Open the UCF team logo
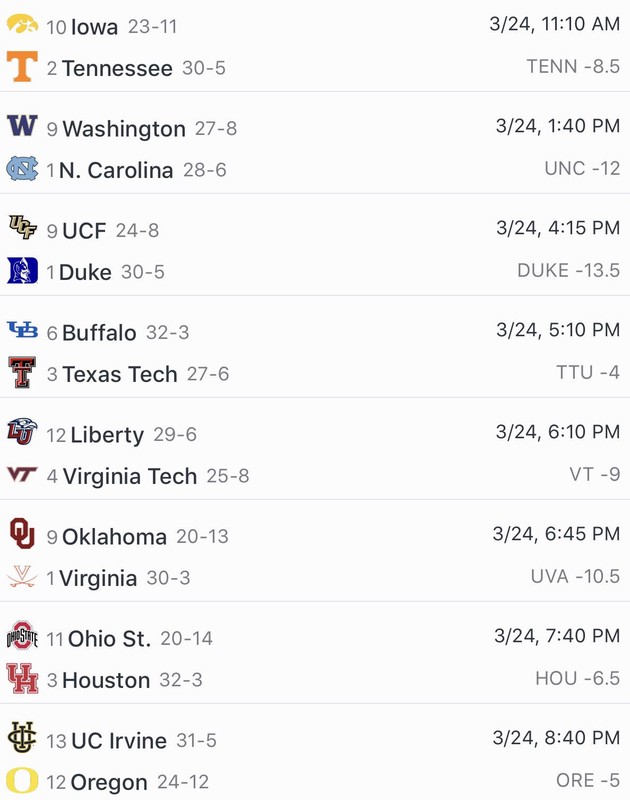Image resolution: width=630 pixels, height=800 pixels. 22,227
